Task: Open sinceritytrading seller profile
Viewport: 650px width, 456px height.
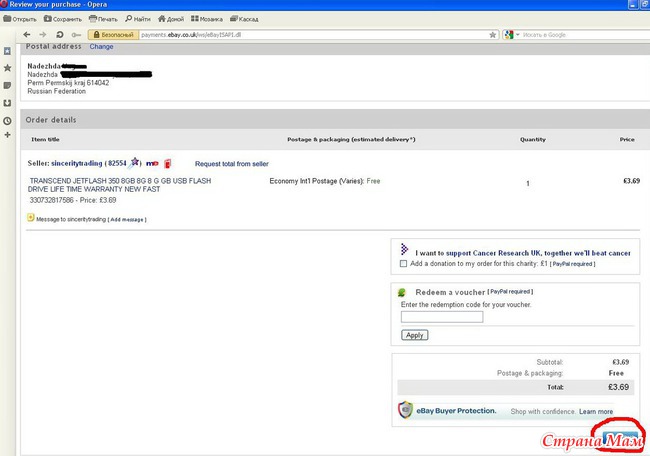Action: click(77, 163)
